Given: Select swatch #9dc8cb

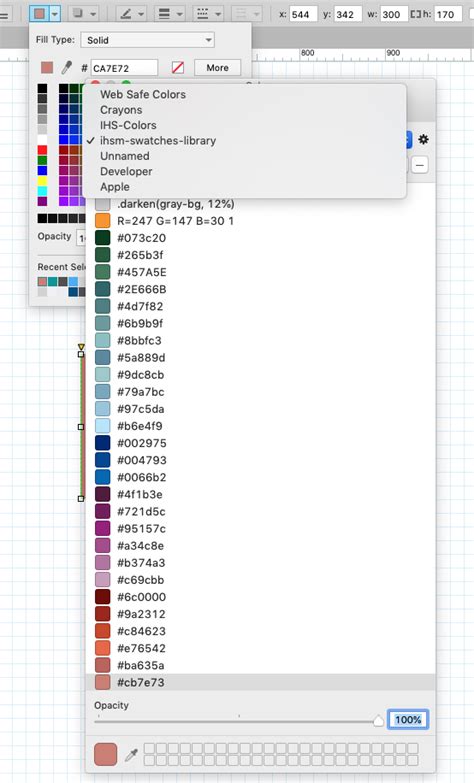Looking at the screenshot, I should coord(260,375).
